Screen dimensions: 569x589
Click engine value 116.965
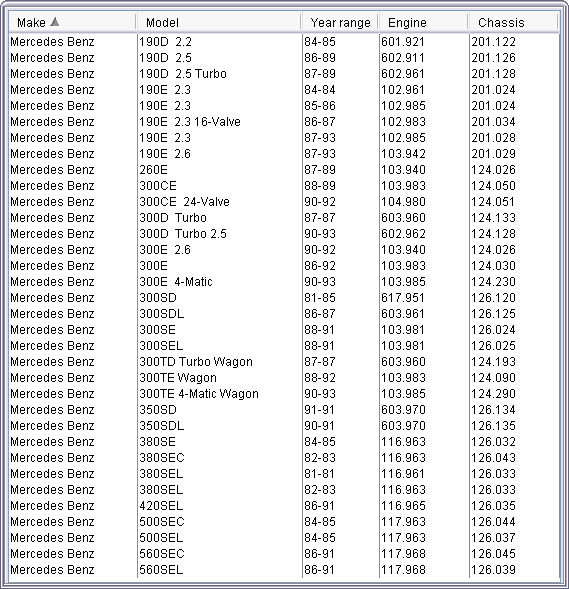(x=403, y=506)
